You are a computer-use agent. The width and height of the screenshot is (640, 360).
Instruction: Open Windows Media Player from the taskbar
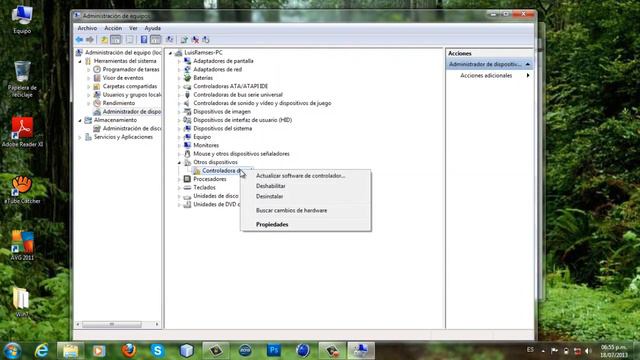[x=99, y=350]
